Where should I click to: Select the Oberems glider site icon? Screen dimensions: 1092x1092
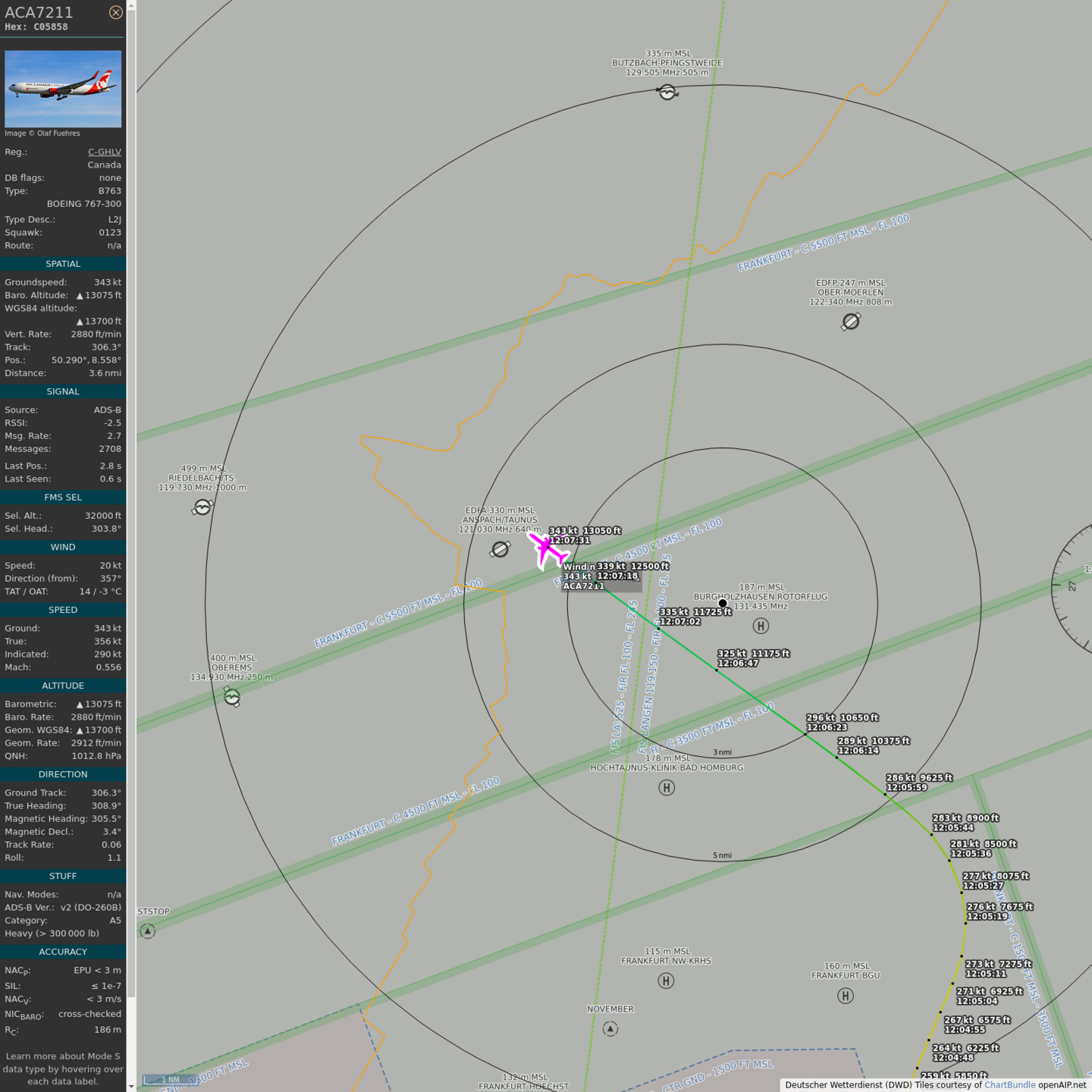[232, 696]
